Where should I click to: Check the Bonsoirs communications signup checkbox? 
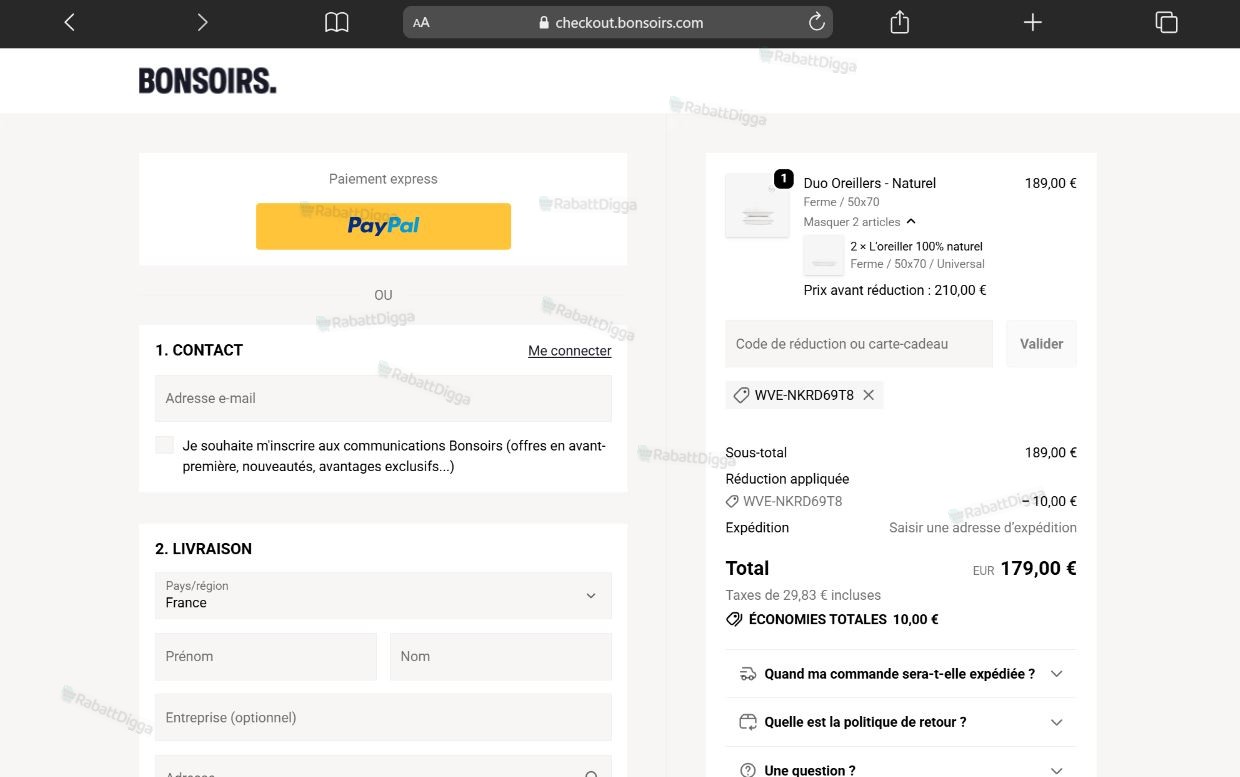165,445
